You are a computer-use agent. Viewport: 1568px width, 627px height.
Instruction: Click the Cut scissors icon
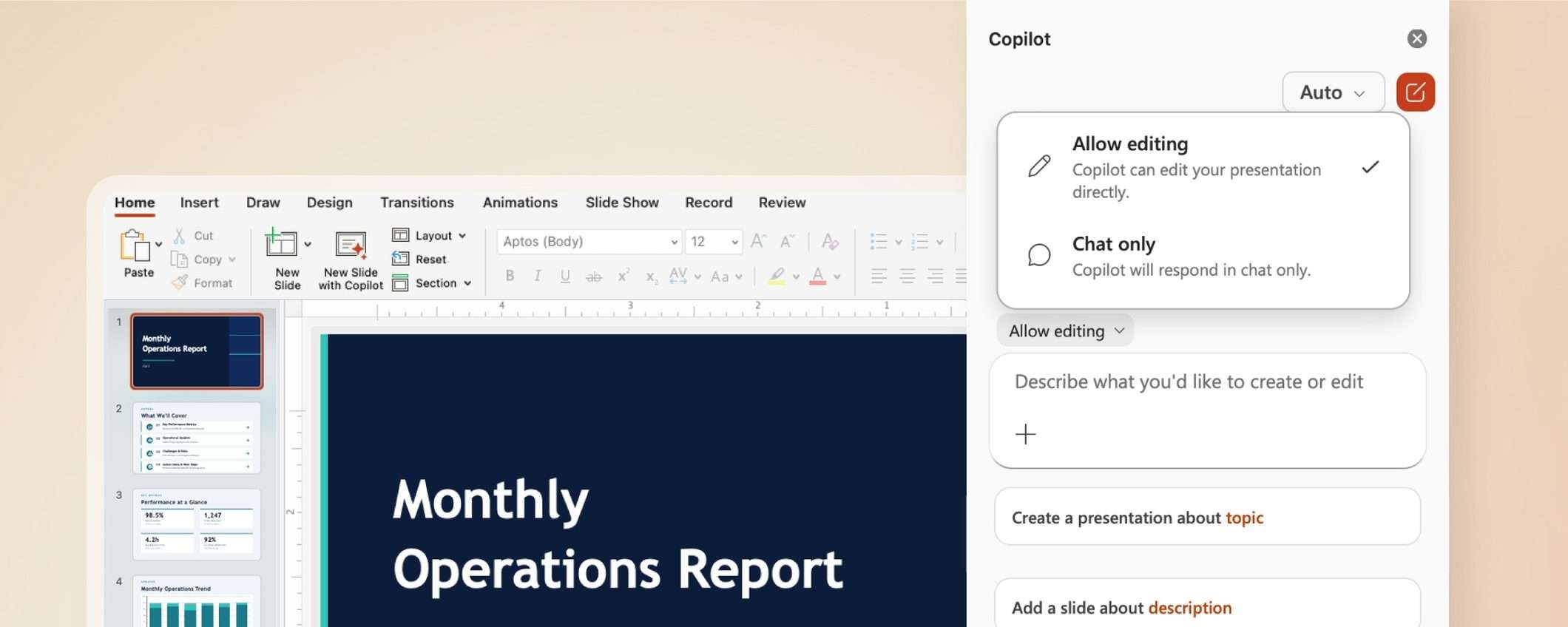click(179, 236)
